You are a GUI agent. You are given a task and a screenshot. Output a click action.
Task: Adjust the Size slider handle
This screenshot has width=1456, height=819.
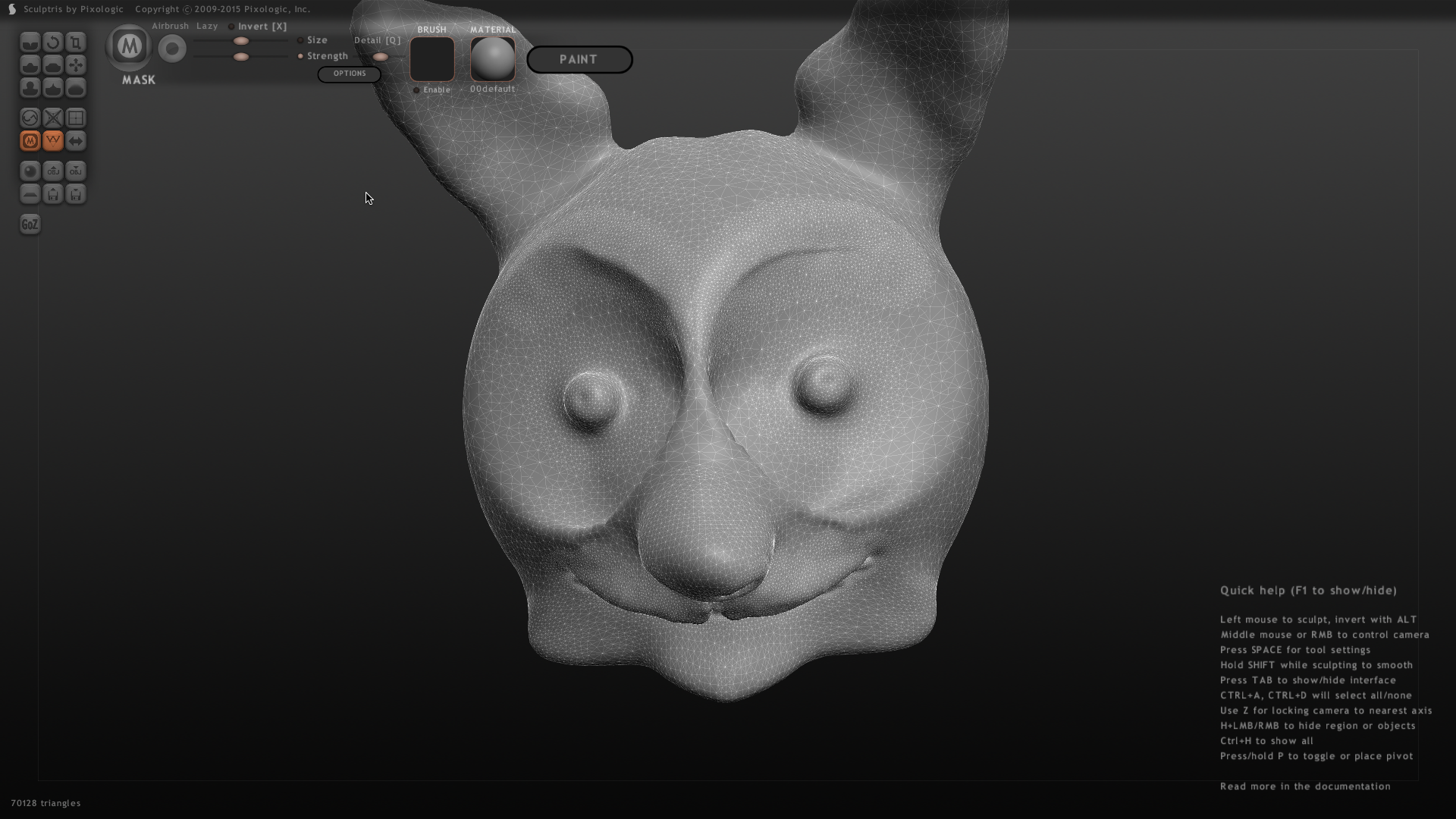(241, 41)
